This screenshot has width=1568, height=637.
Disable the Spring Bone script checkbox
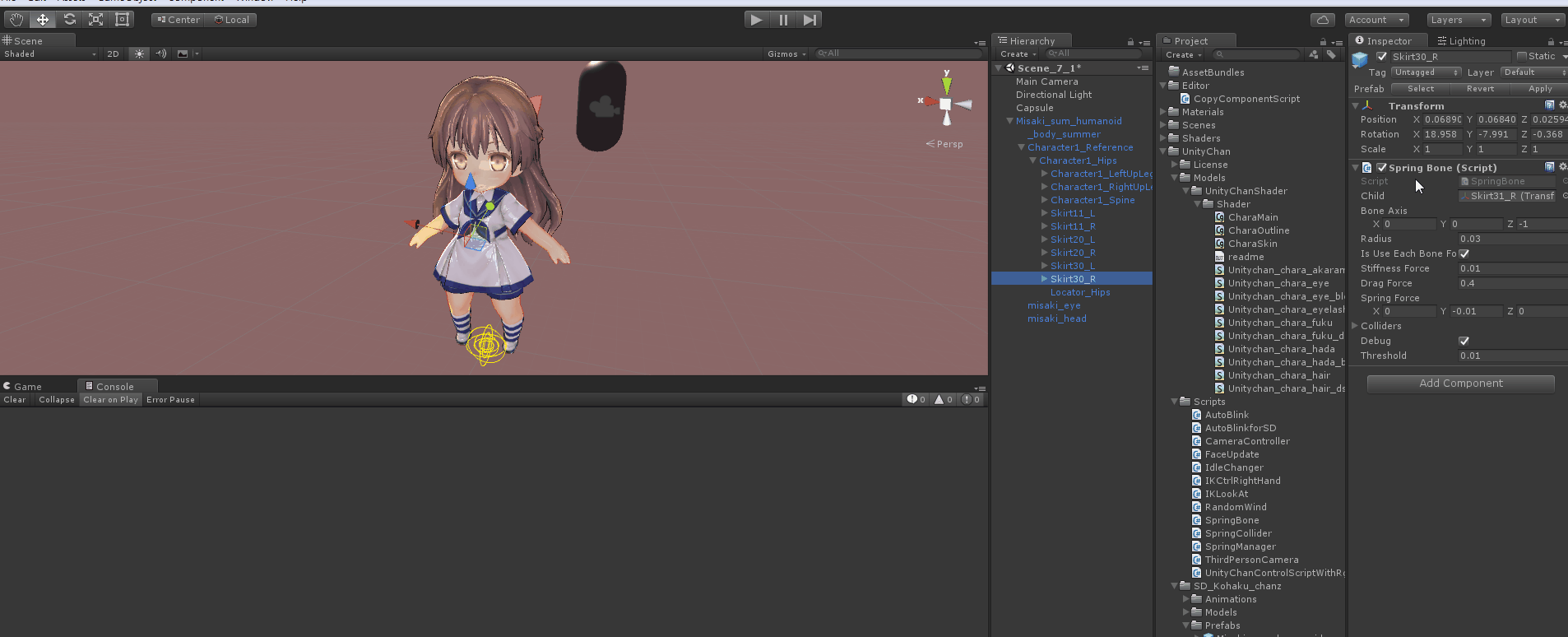pos(1382,168)
